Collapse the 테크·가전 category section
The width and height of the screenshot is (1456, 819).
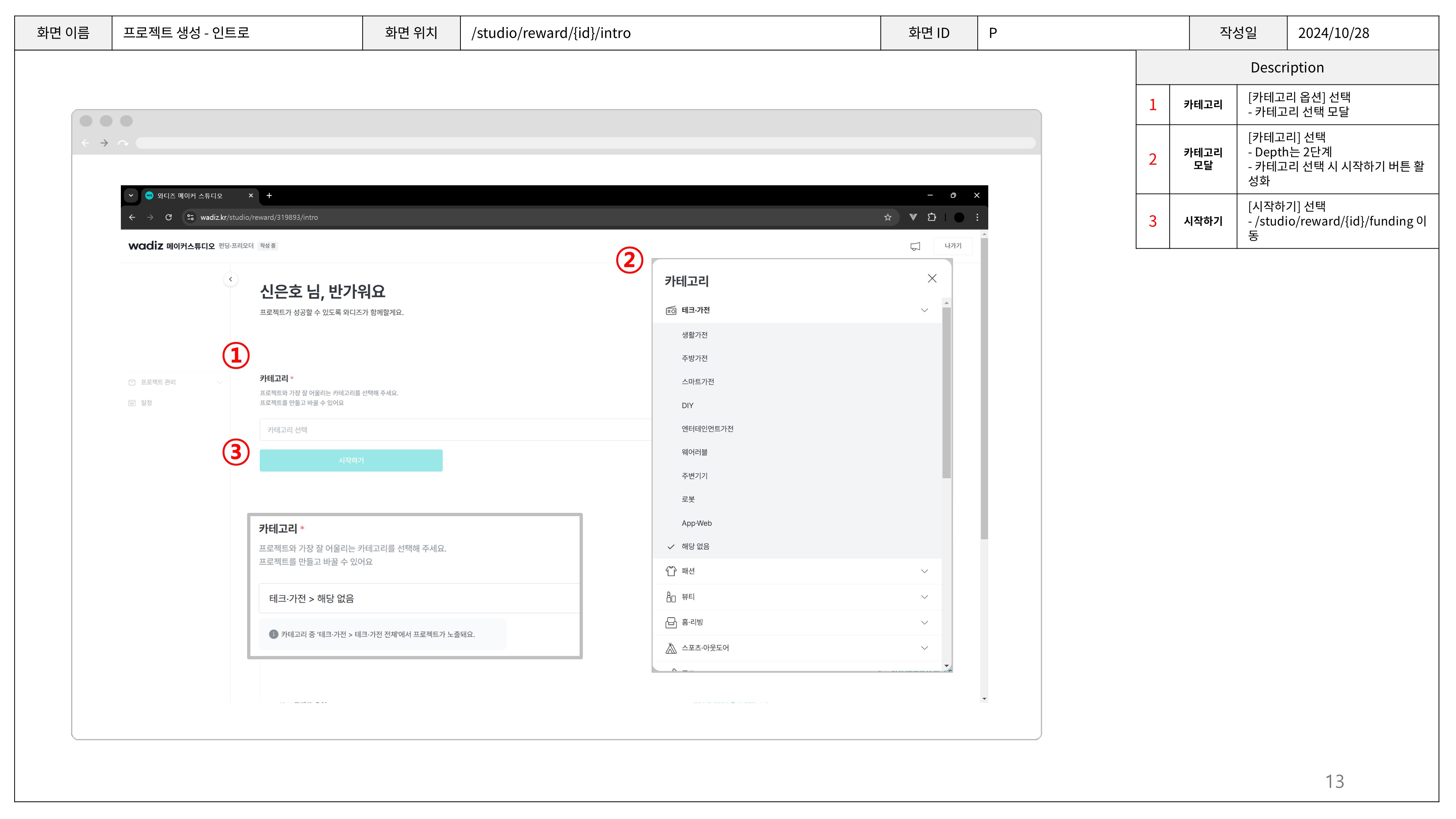[x=924, y=310]
